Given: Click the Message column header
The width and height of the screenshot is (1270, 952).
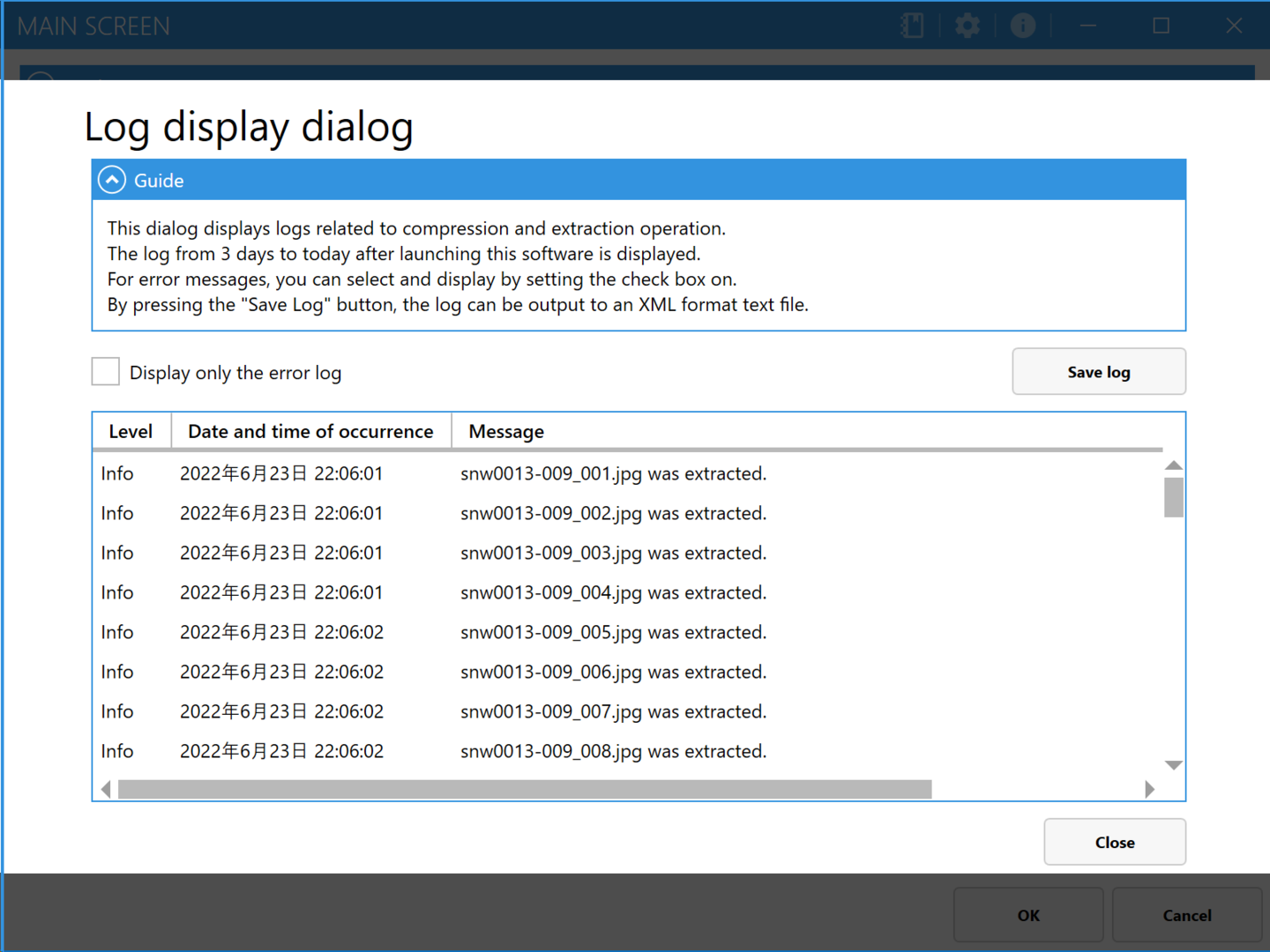Looking at the screenshot, I should click(506, 432).
